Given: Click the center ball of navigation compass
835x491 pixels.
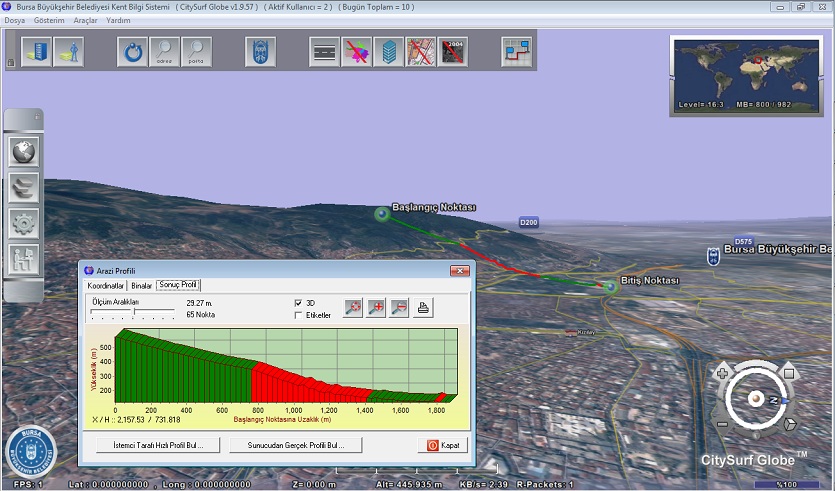Looking at the screenshot, I should [756, 398].
